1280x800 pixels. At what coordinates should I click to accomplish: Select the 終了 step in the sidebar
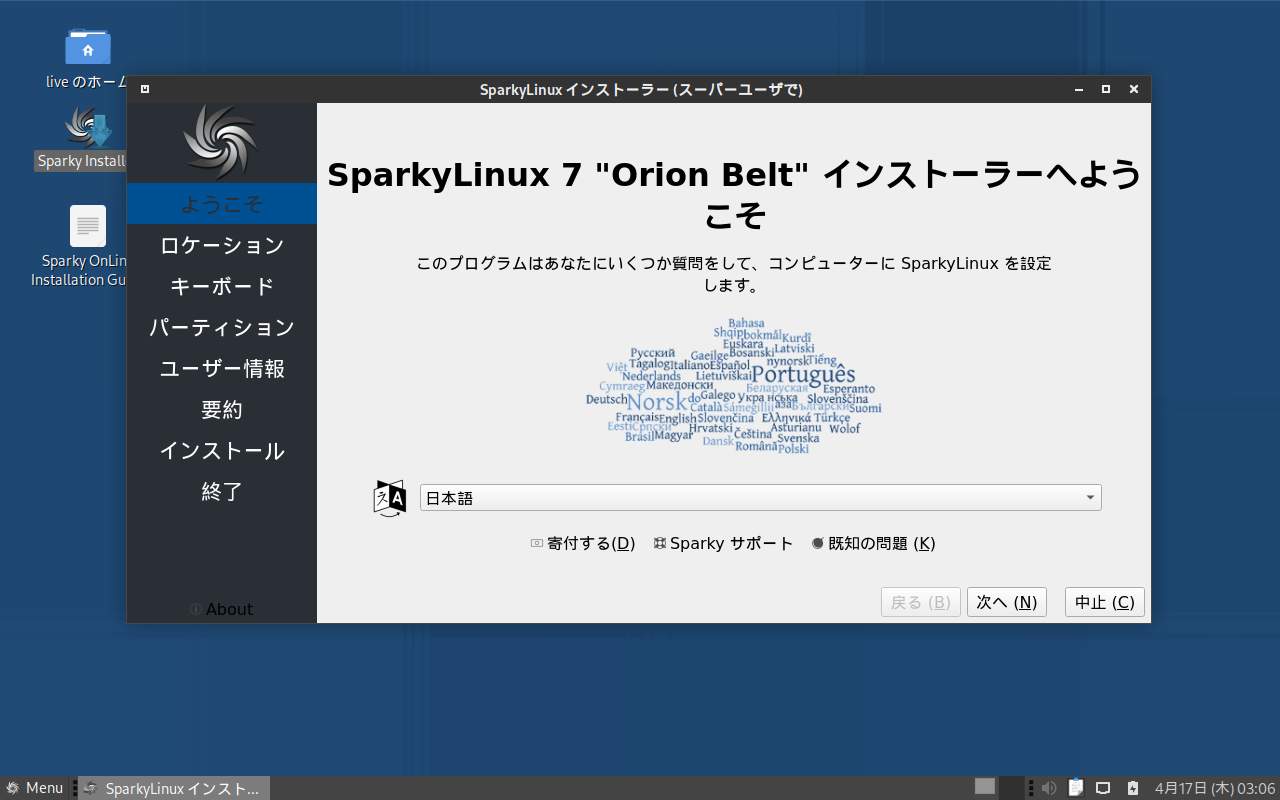222,491
